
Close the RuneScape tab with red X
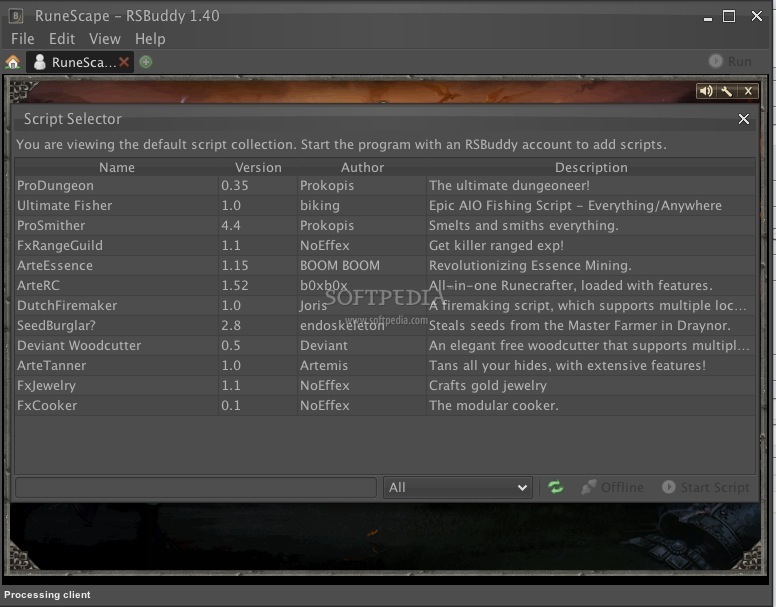pyautogui.click(x=124, y=62)
